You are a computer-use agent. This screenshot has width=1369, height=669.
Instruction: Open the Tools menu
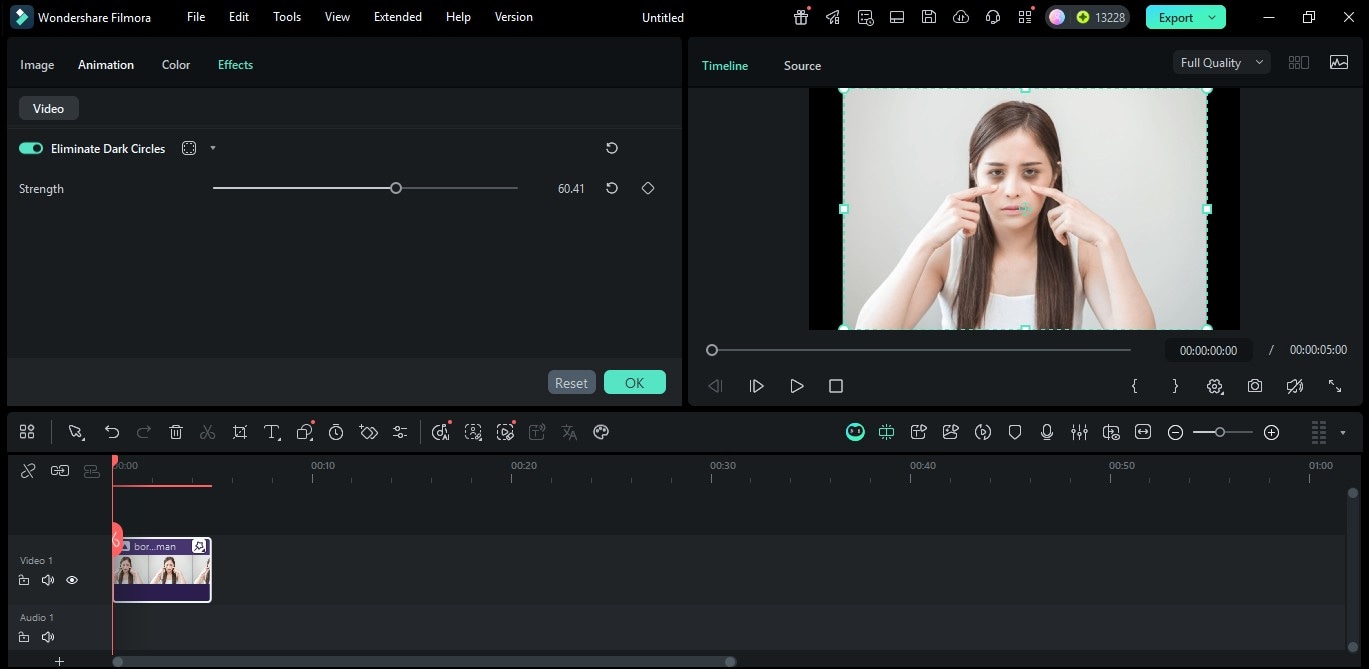[x=287, y=16]
